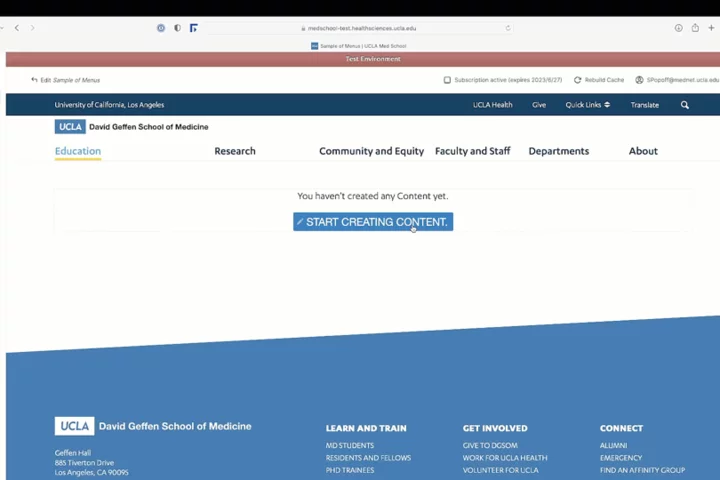720x480 pixels.
Task: Click the user account avatar icon
Action: pyautogui.click(x=639, y=80)
